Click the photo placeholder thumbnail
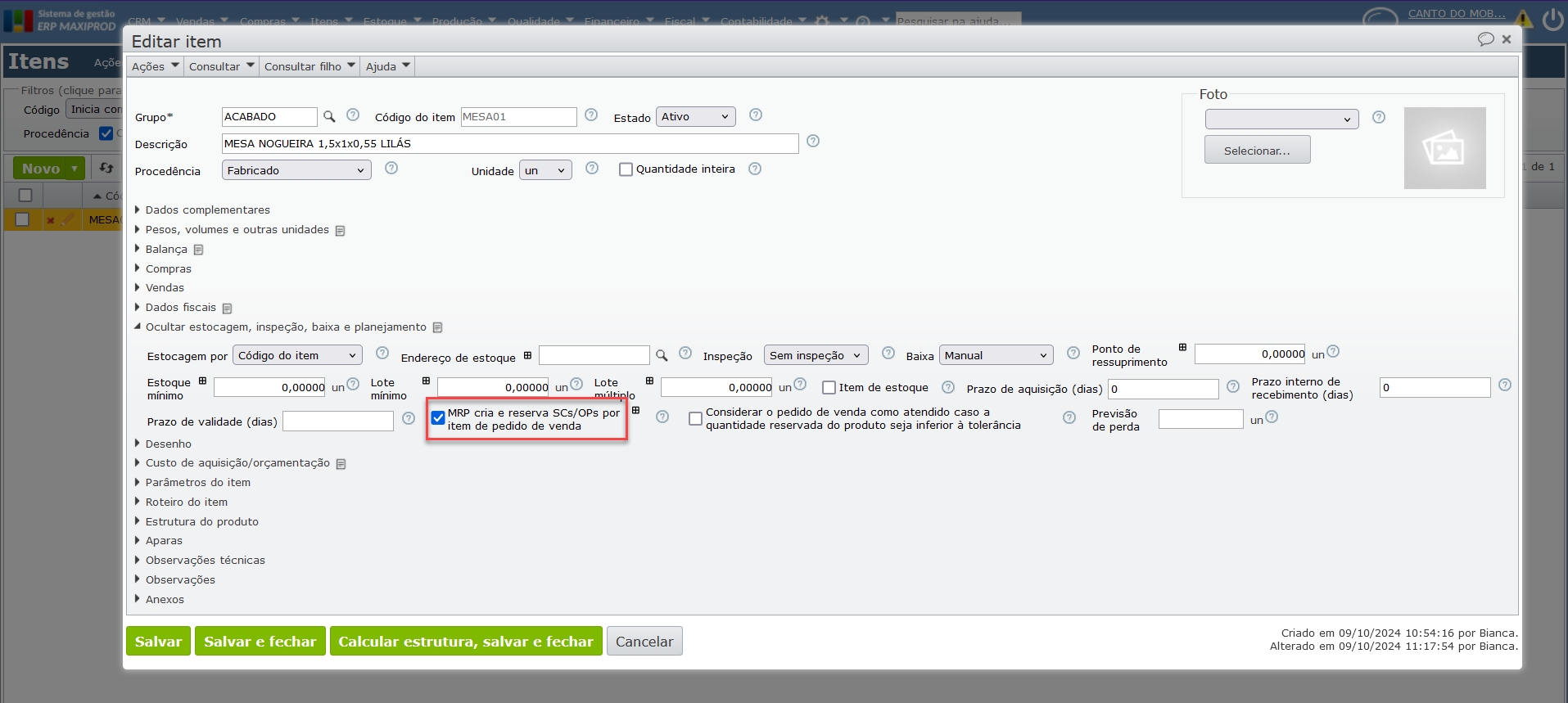The height and width of the screenshot is (703, 1568). coord(1444,148)
